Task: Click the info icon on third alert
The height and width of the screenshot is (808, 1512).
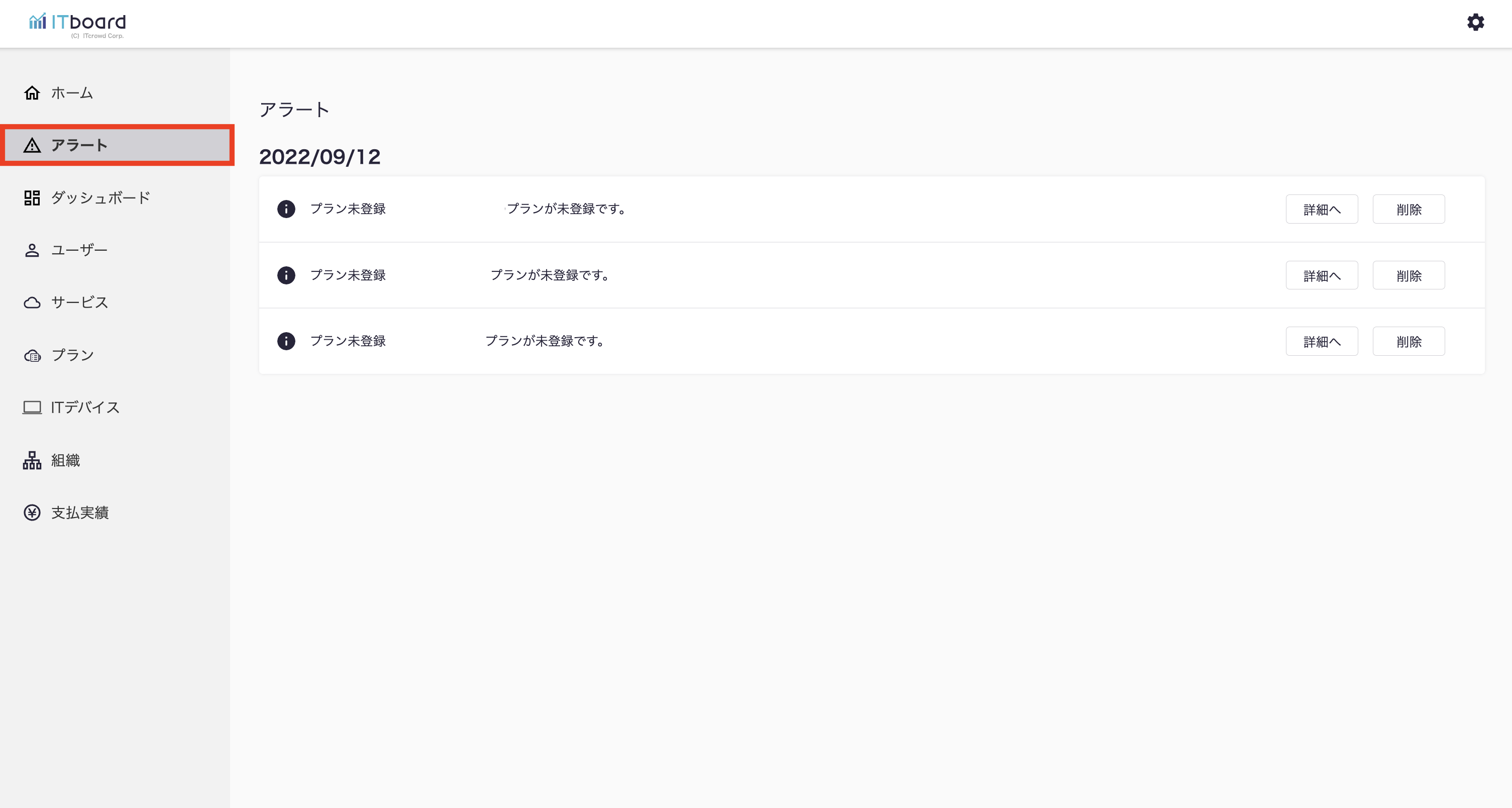Action: pos(286,341)
